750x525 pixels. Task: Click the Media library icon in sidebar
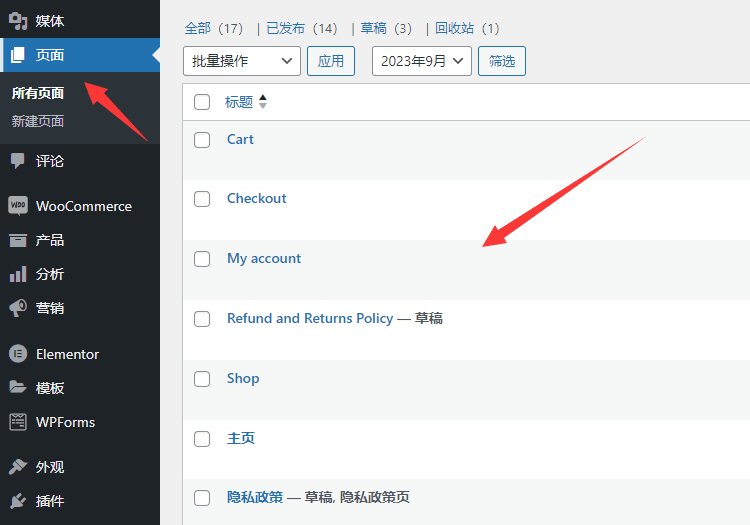(x=18, y=21)
